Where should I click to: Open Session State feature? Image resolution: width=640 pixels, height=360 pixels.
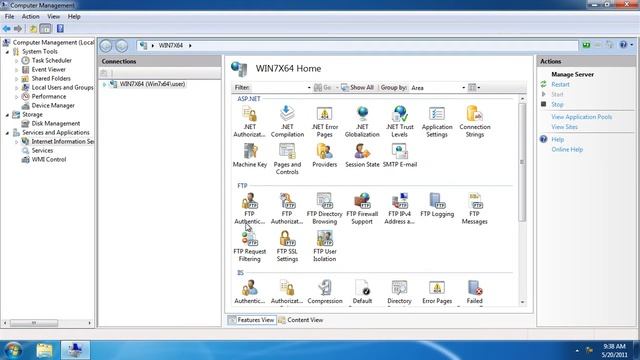click(362, 156)
